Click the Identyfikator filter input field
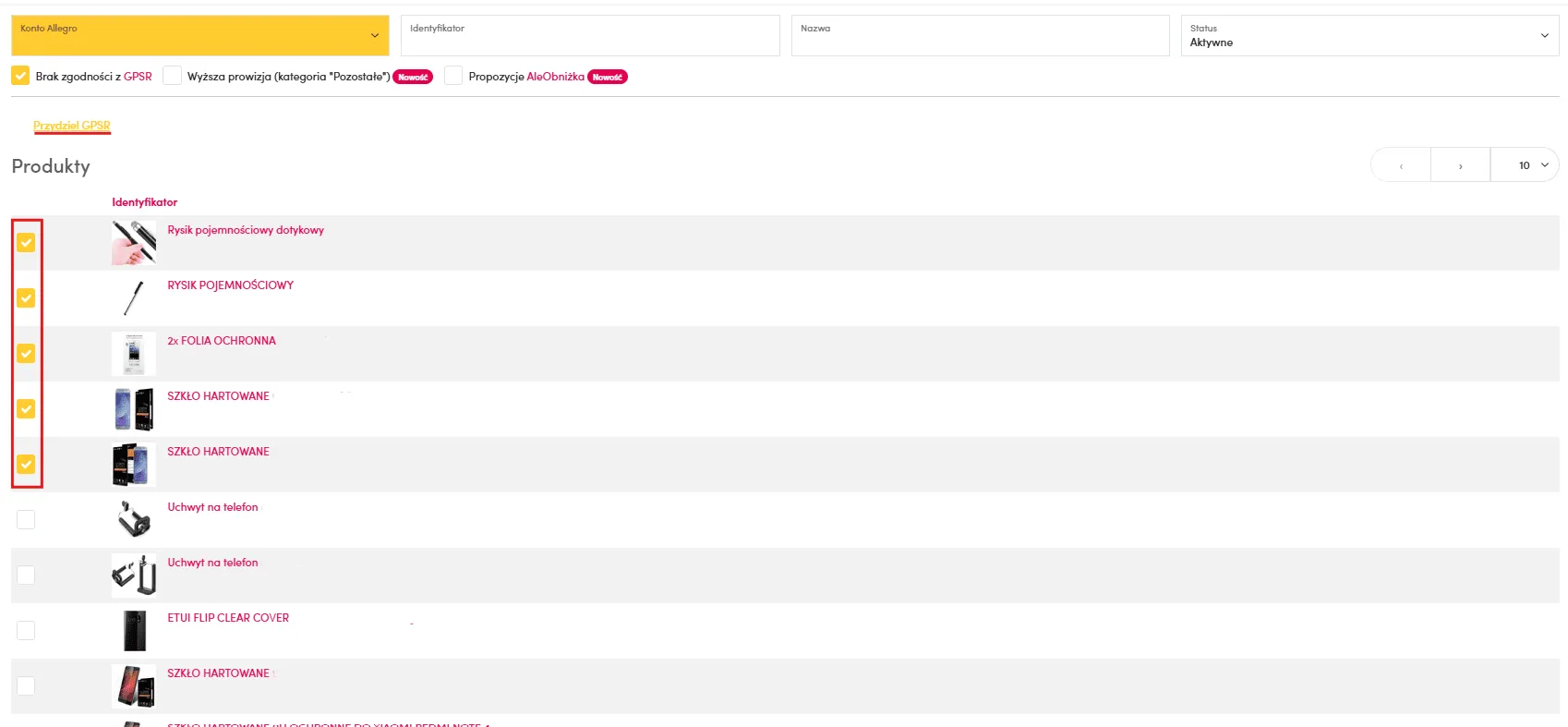 pyautogui.click(x=589, y=37)
